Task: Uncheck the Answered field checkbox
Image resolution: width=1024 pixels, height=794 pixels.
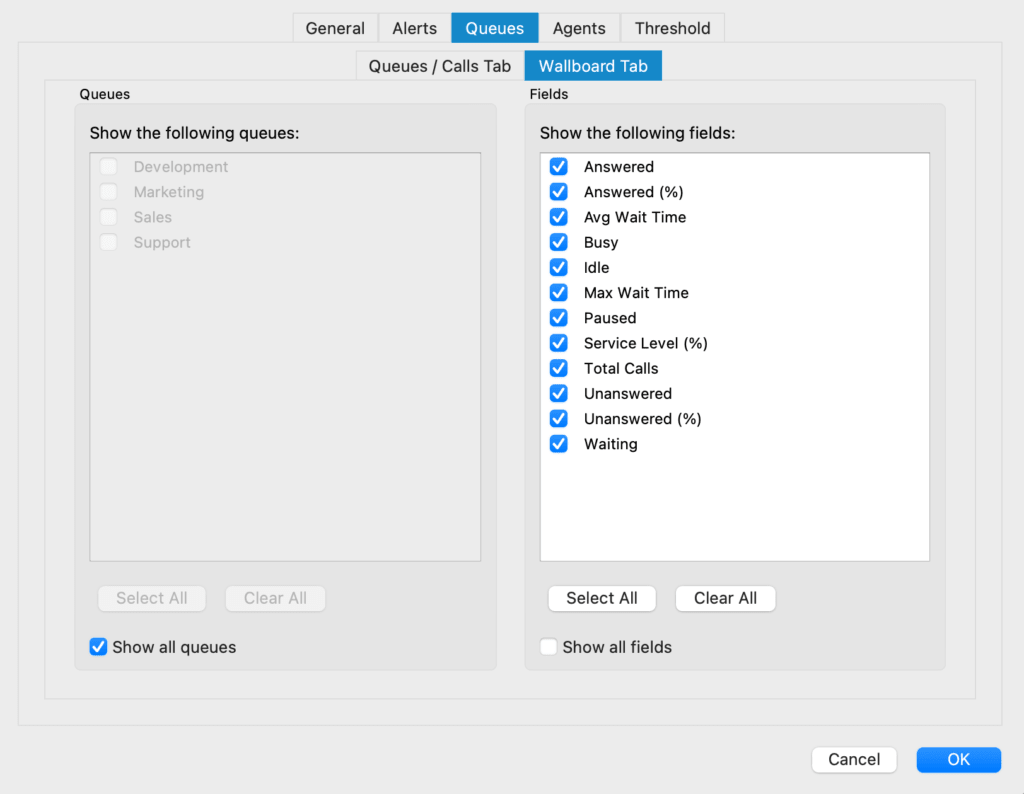Action: (558, 167)
